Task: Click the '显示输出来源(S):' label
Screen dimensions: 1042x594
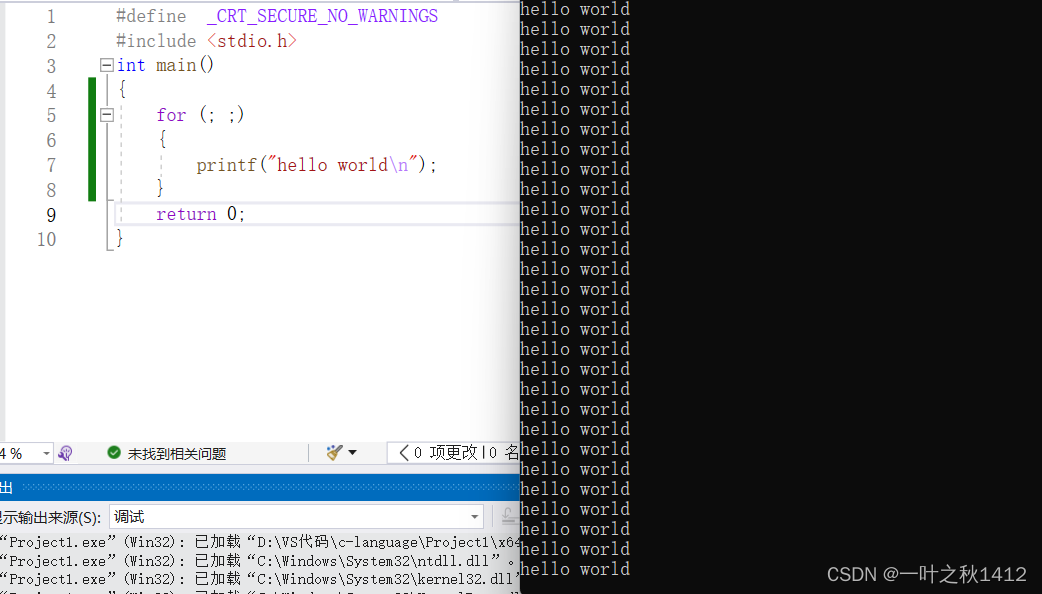Action: [51, 518]
